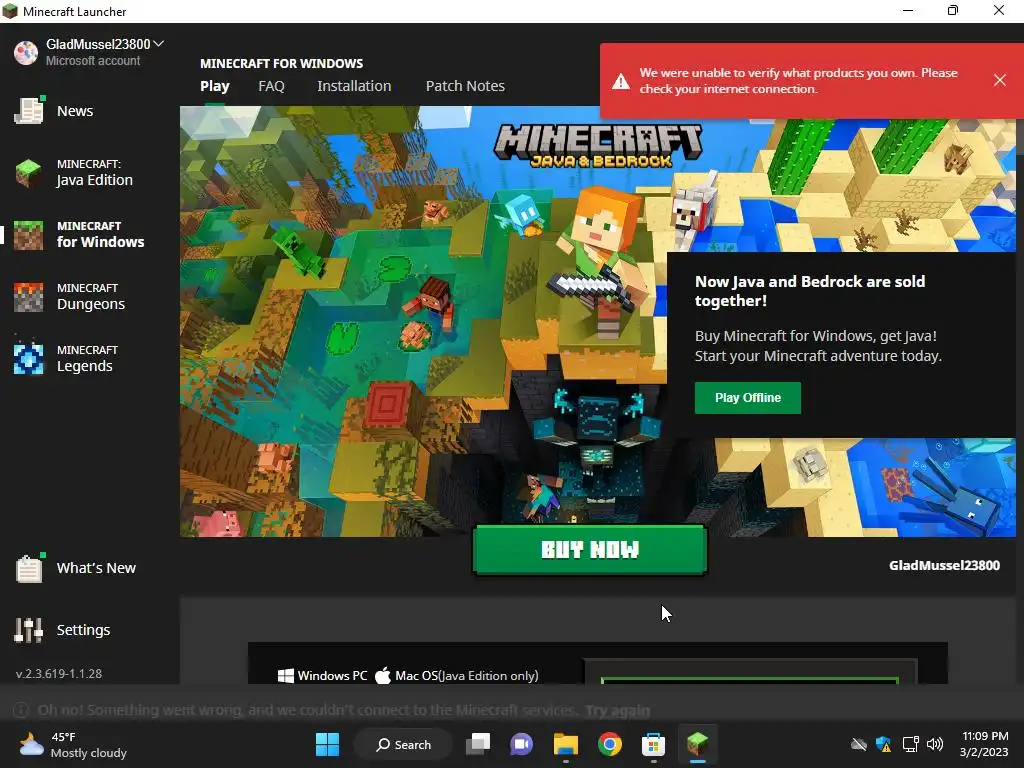Select Minecraft Java Edition grass block icon
Screen dimensions: 1024x768
(x=29, y=173)
